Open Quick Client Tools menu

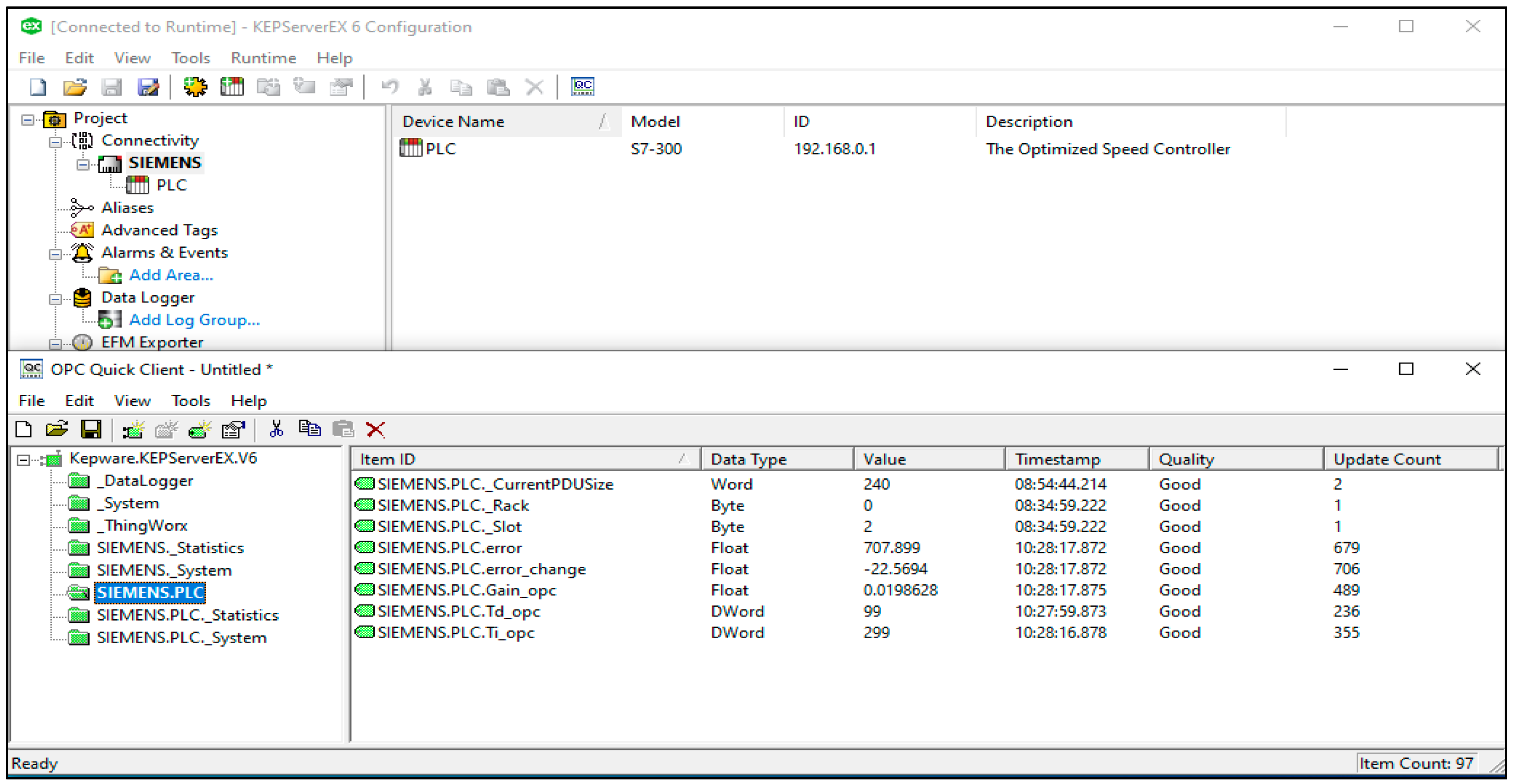(x=190, y=401)
